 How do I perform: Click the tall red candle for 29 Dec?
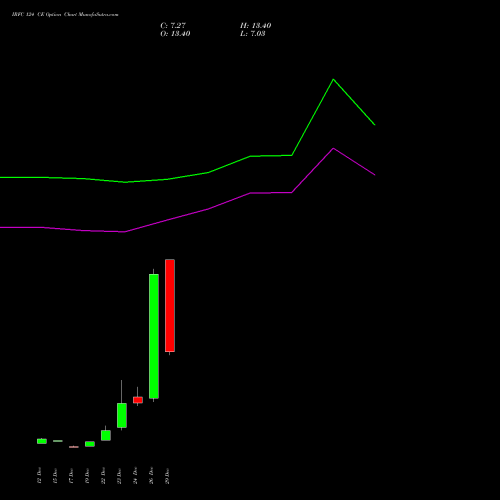(170, 306)
